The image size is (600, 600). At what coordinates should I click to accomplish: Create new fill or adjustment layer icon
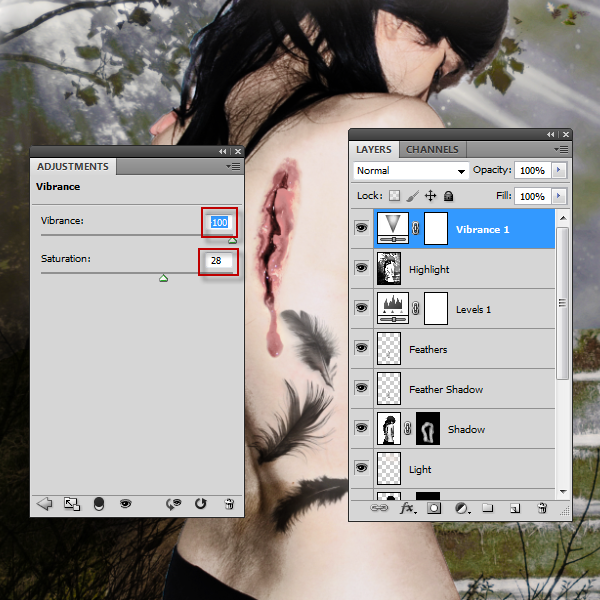point(462,508)
